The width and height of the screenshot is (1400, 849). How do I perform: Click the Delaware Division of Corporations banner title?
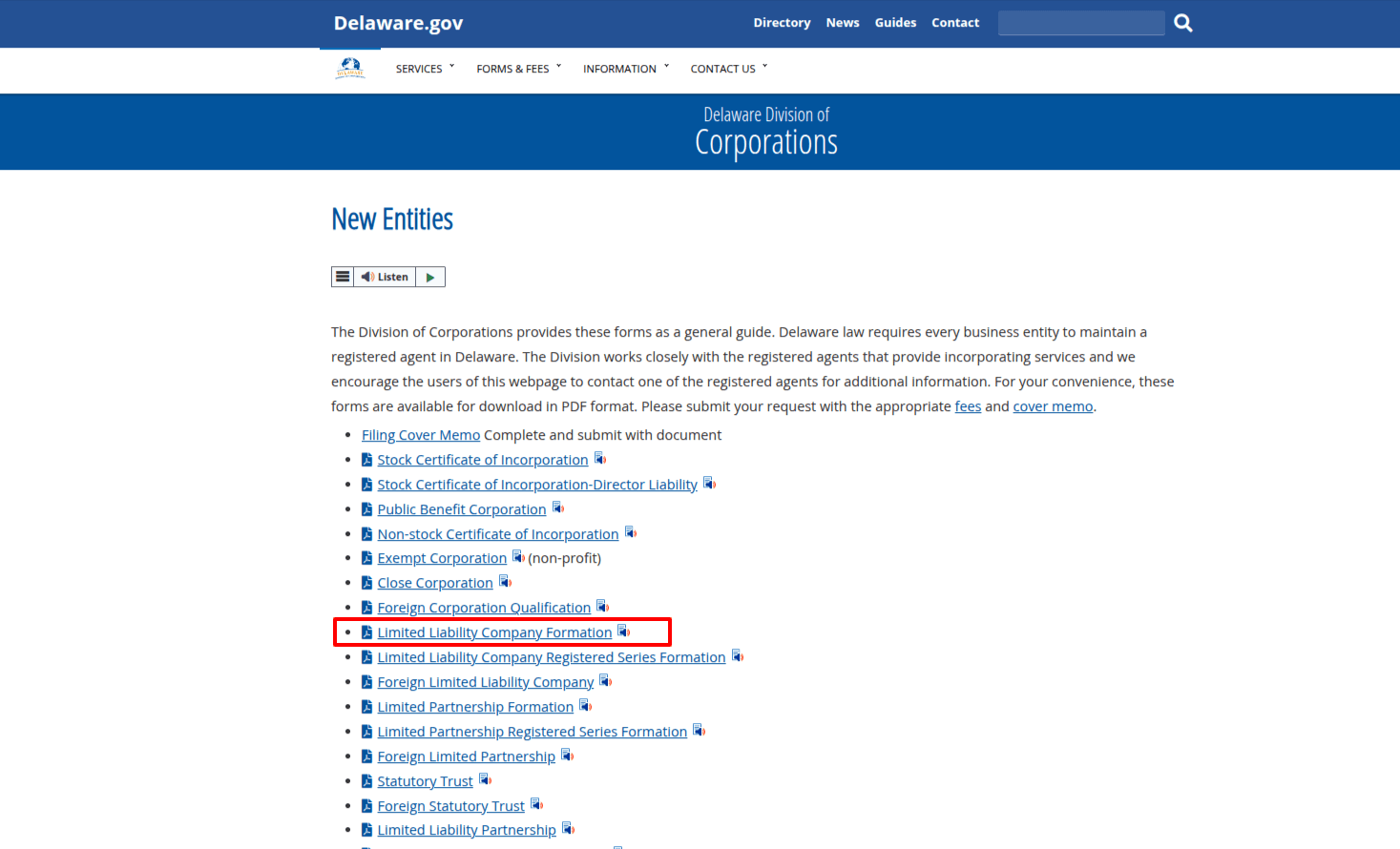766,132
